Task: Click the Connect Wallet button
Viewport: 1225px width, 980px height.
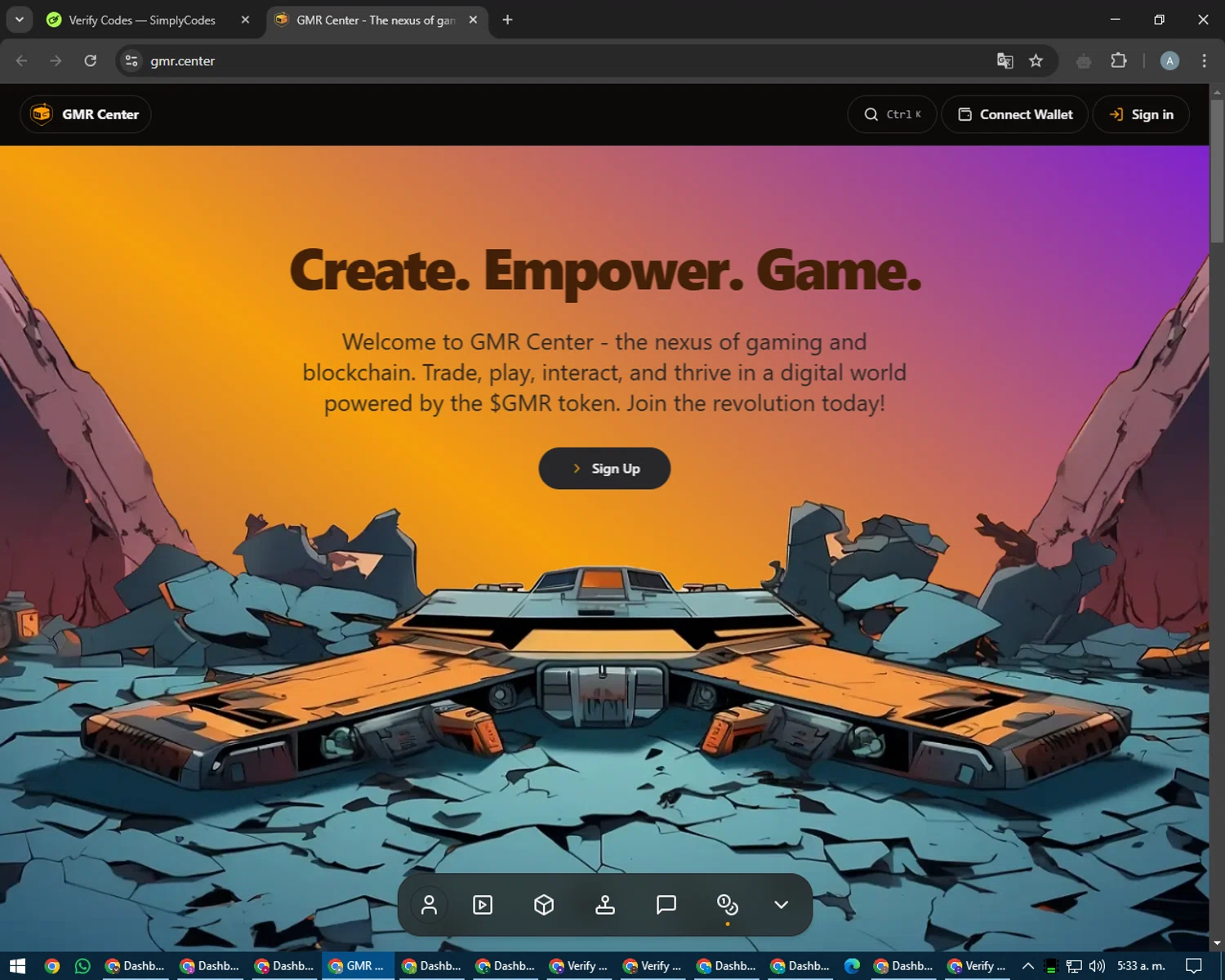Action: pyautogui.click(x=1015, y=114)
